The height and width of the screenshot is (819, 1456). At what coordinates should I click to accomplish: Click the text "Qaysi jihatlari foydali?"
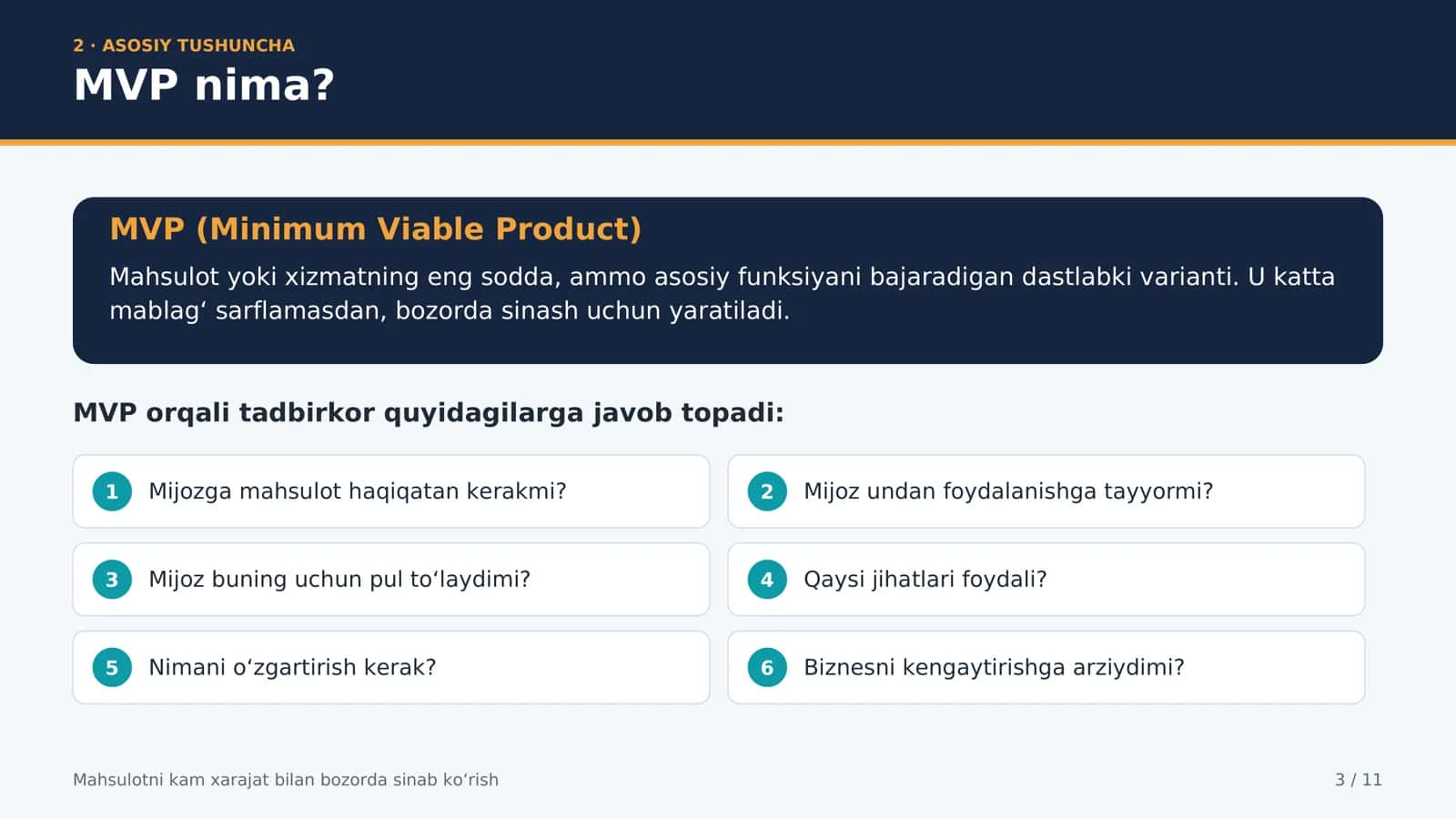(925, 580)
